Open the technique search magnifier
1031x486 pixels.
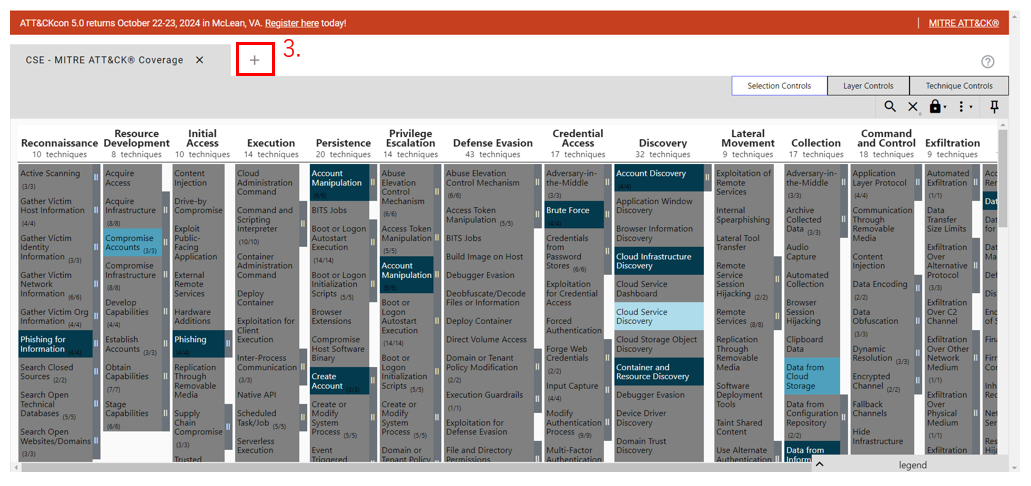click(890, 107)
